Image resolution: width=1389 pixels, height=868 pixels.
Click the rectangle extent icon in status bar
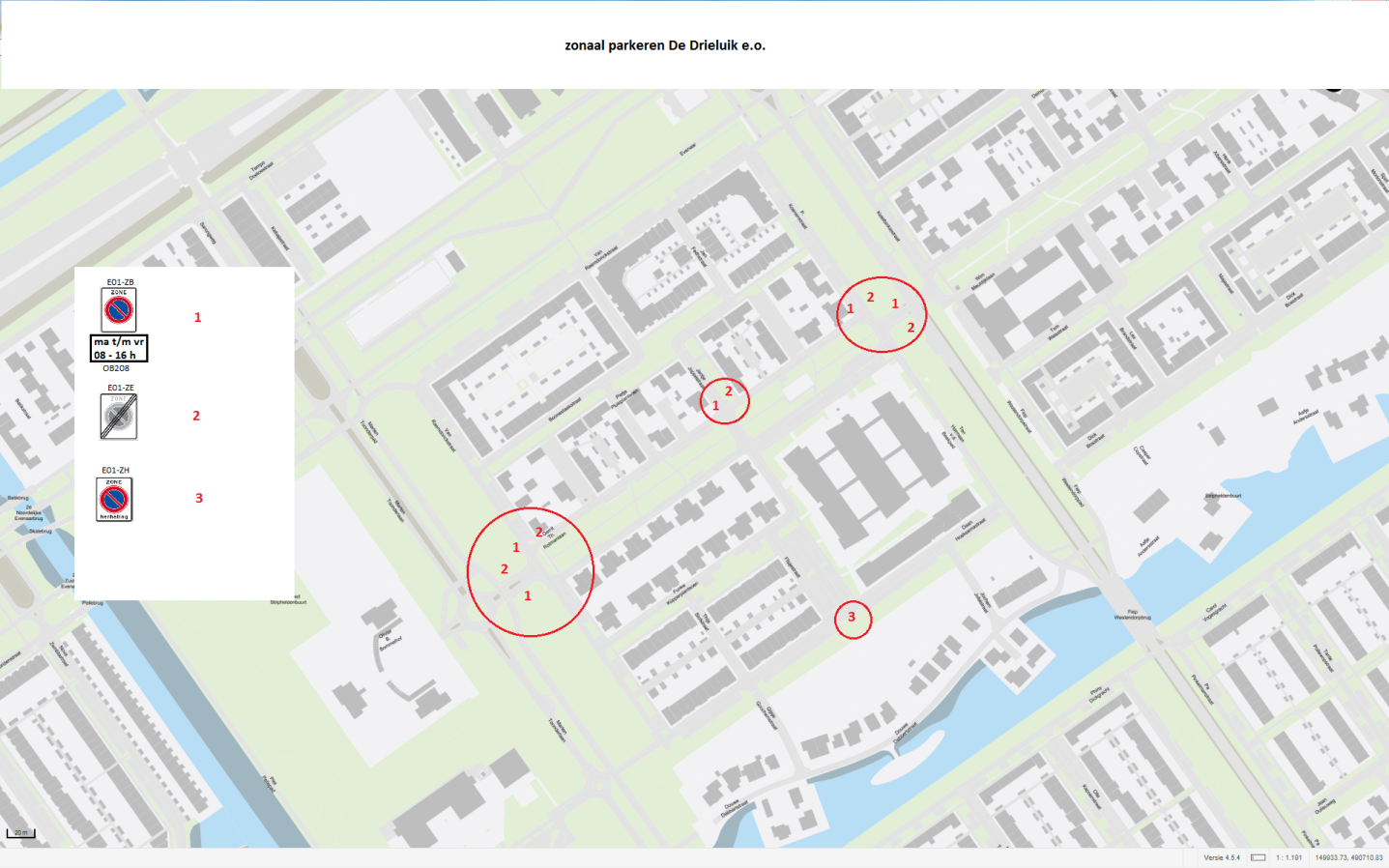pos(1258,857)
